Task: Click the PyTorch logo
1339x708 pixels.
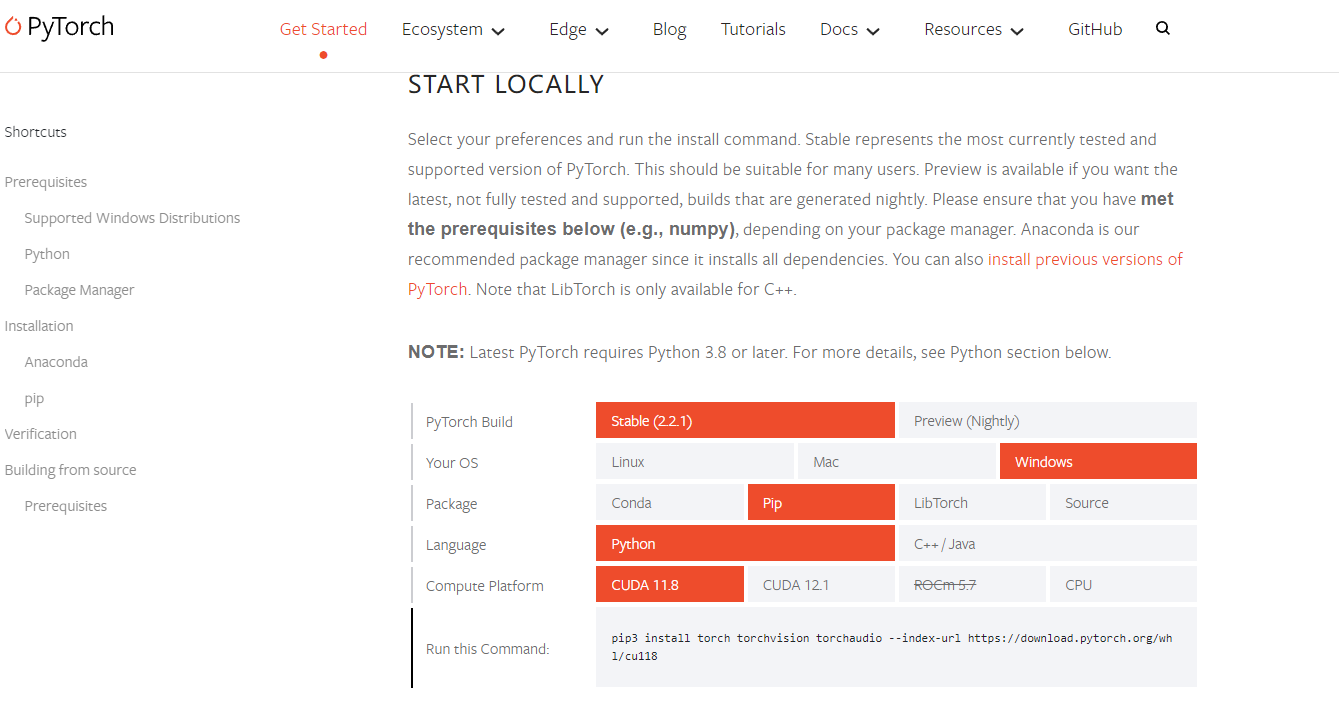Action: click(59, 27)
